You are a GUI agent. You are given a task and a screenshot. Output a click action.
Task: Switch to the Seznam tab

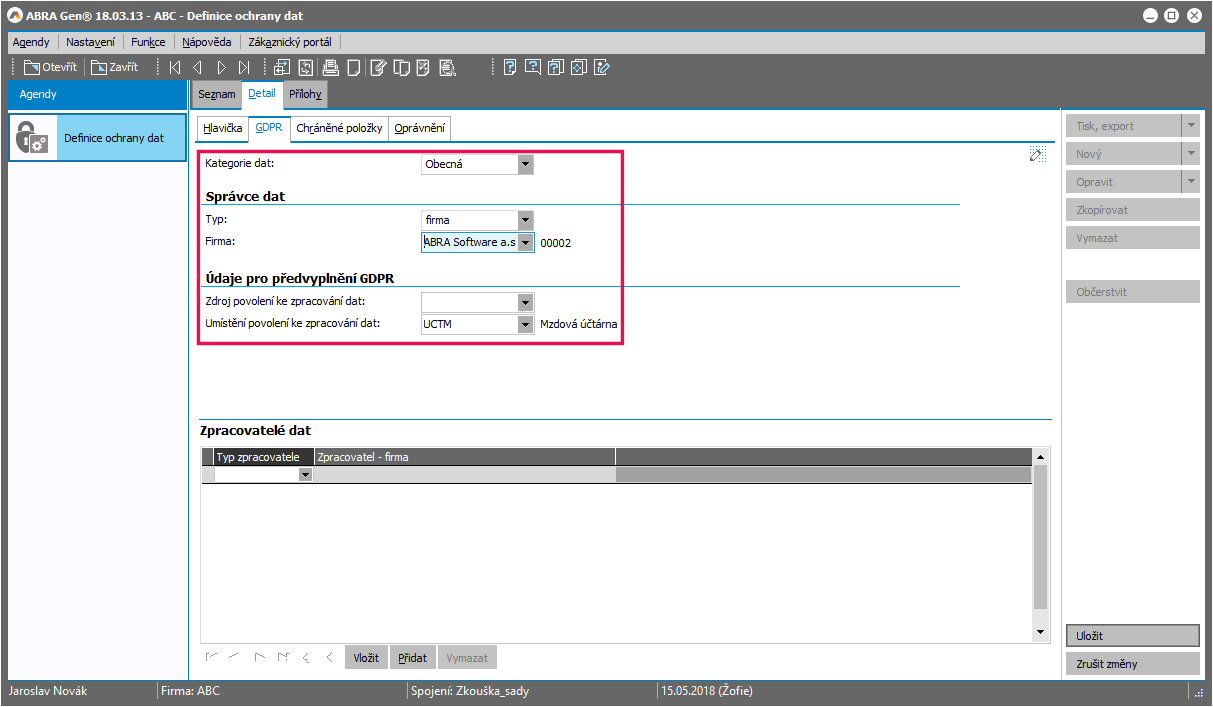pyautogui.click(x=216, y=95)
